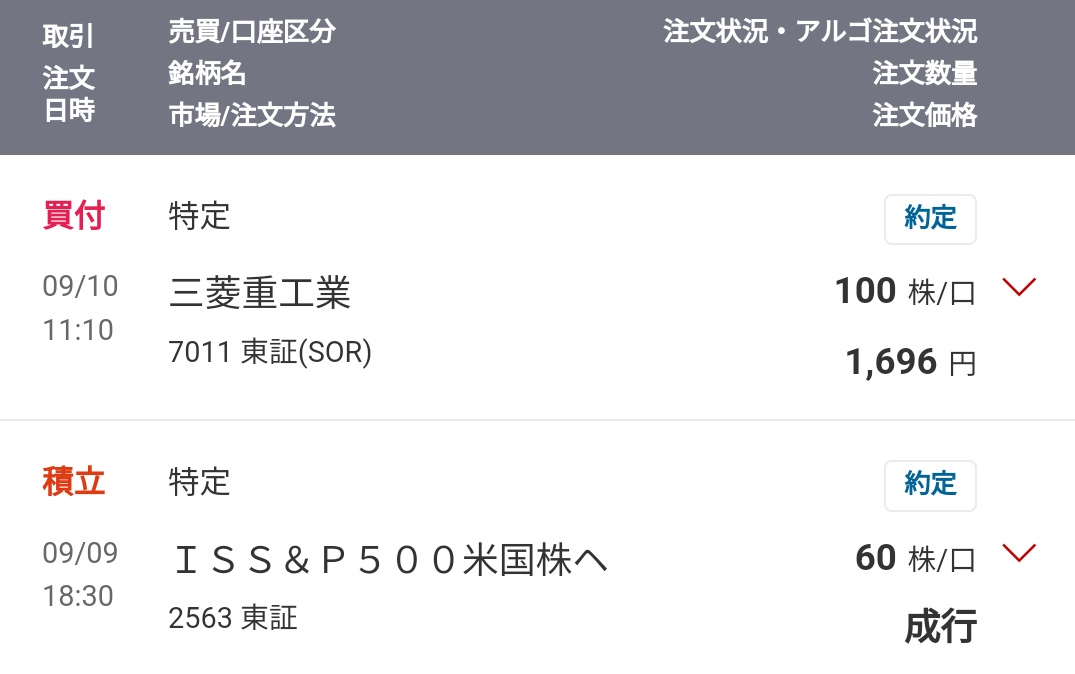
Task: Click 約定 status badge for 三菱重工業
Action: coord(930,219)
